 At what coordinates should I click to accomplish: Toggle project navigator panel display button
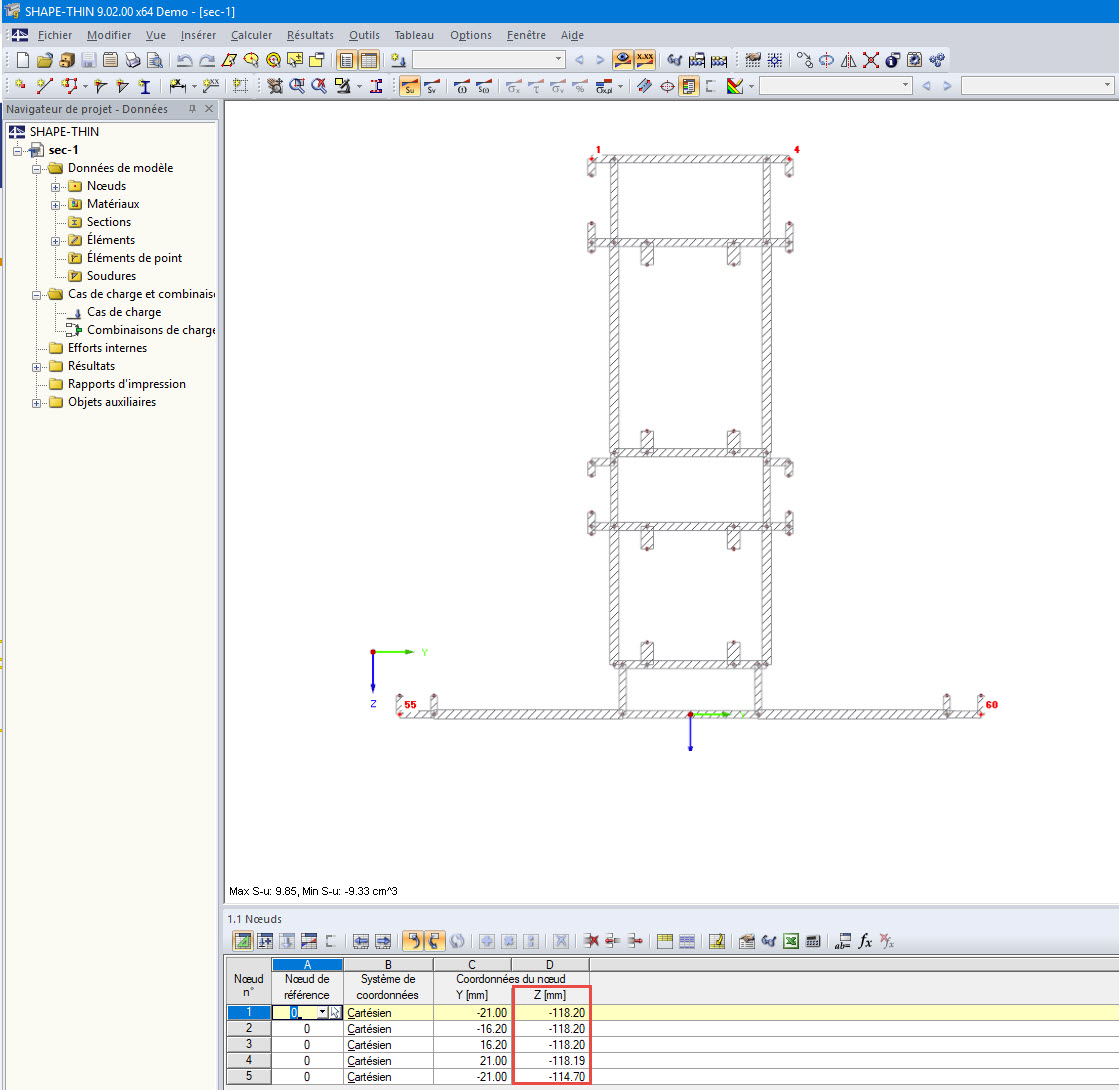(347, 60)
